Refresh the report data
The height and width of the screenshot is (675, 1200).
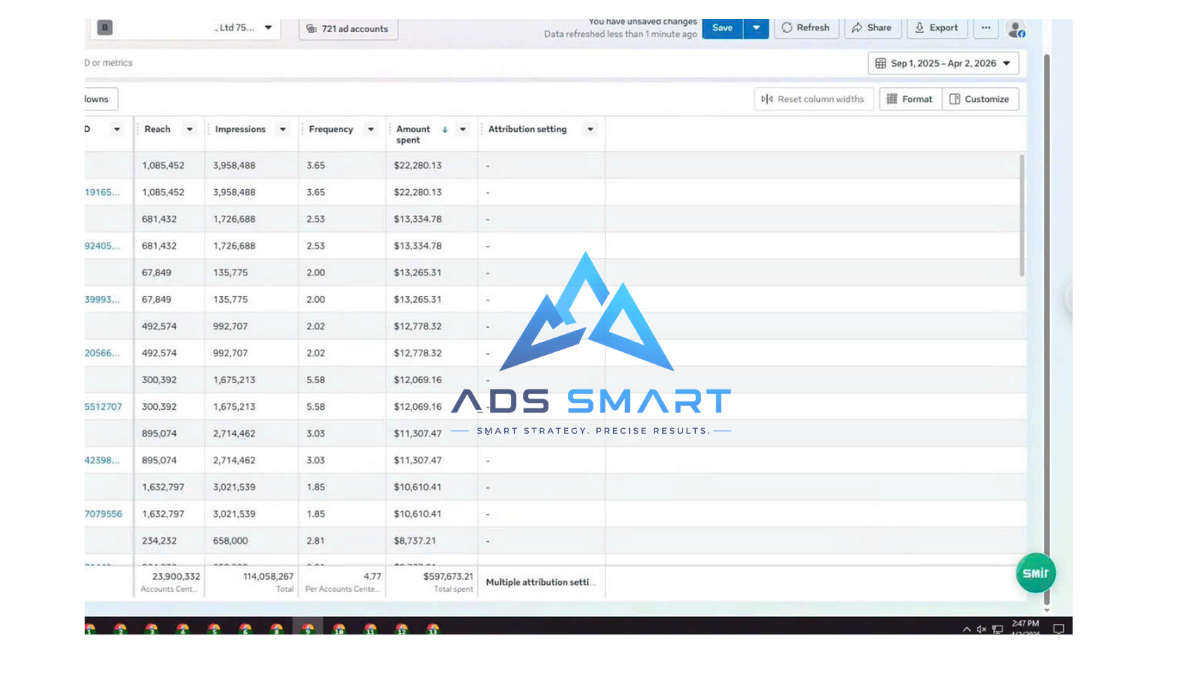[x=805, y=28]
